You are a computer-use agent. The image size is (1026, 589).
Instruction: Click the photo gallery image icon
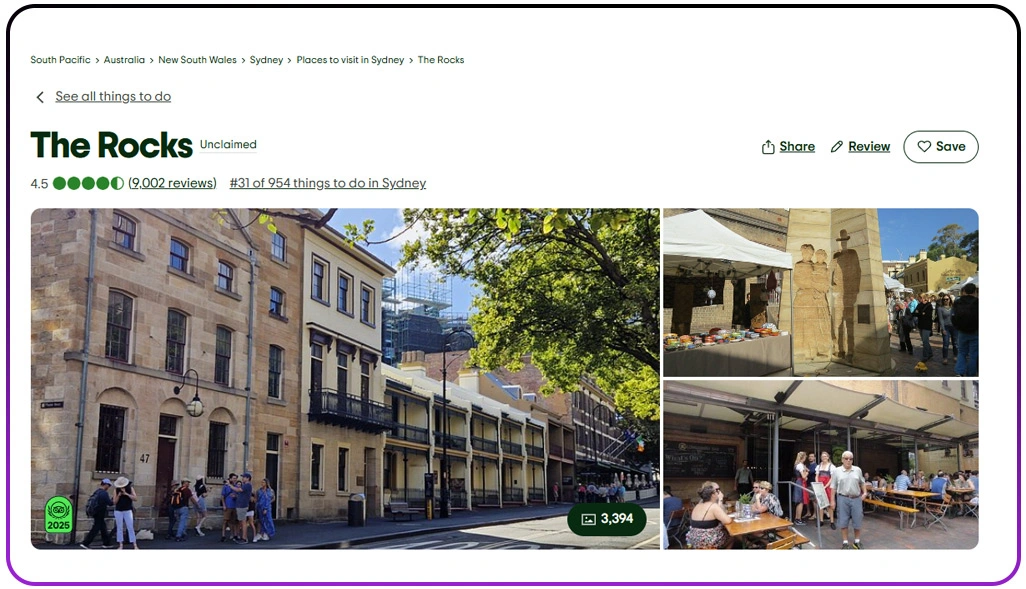click(x=588, y=519)
